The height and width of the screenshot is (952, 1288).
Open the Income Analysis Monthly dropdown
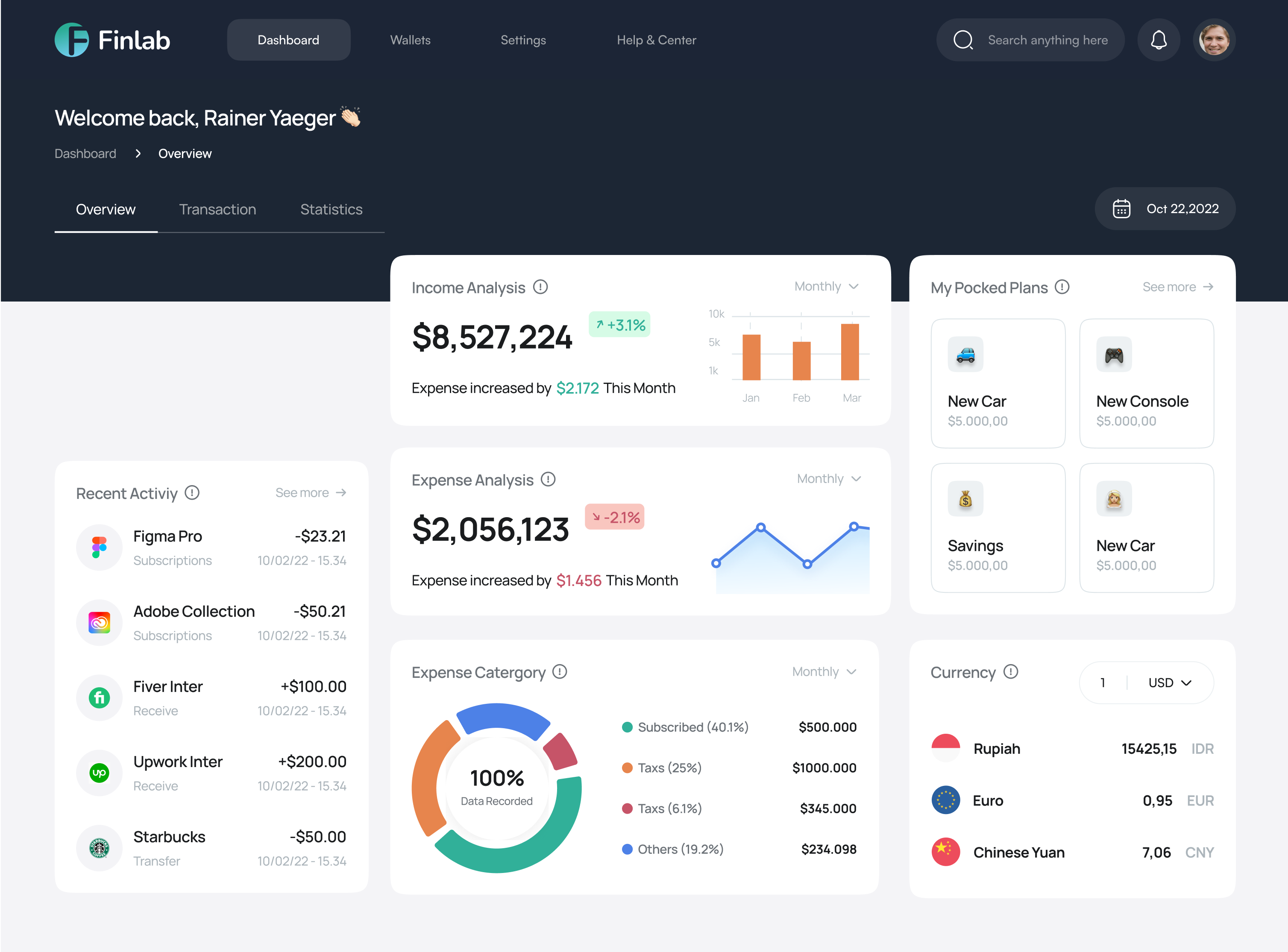pyautogui.click(x=826, y=287)
